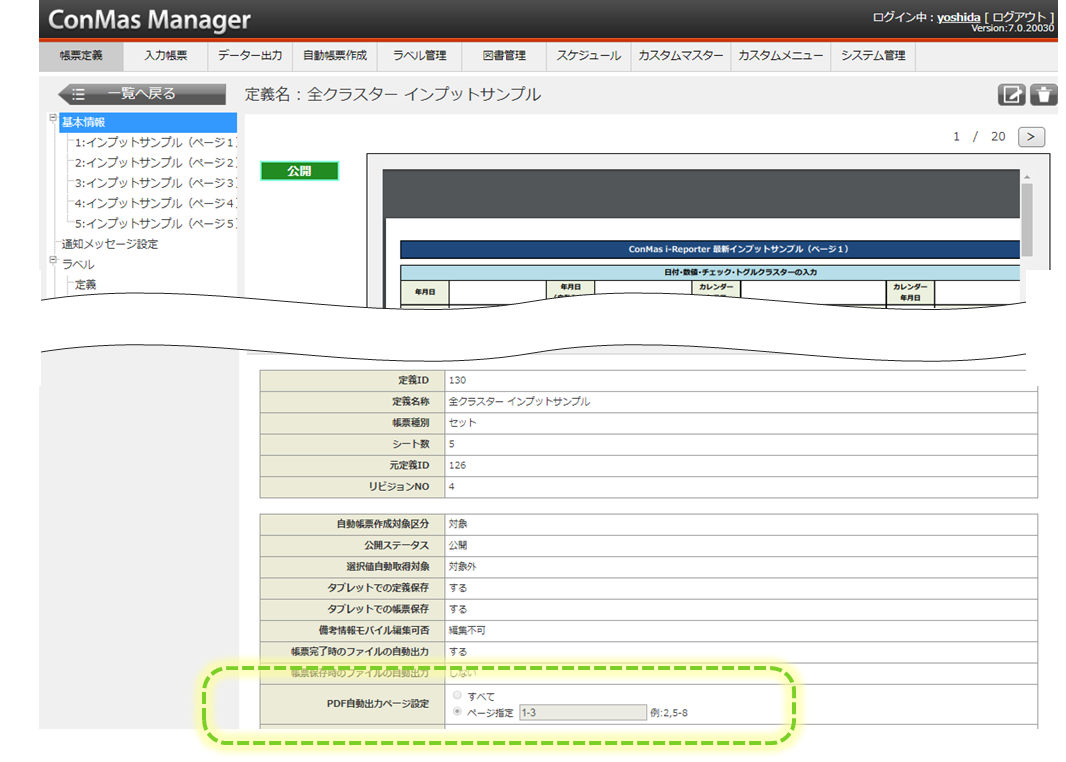The image size is (1066, 762).
Task: Go to next page arrow button
Action: coord(1031,137)
